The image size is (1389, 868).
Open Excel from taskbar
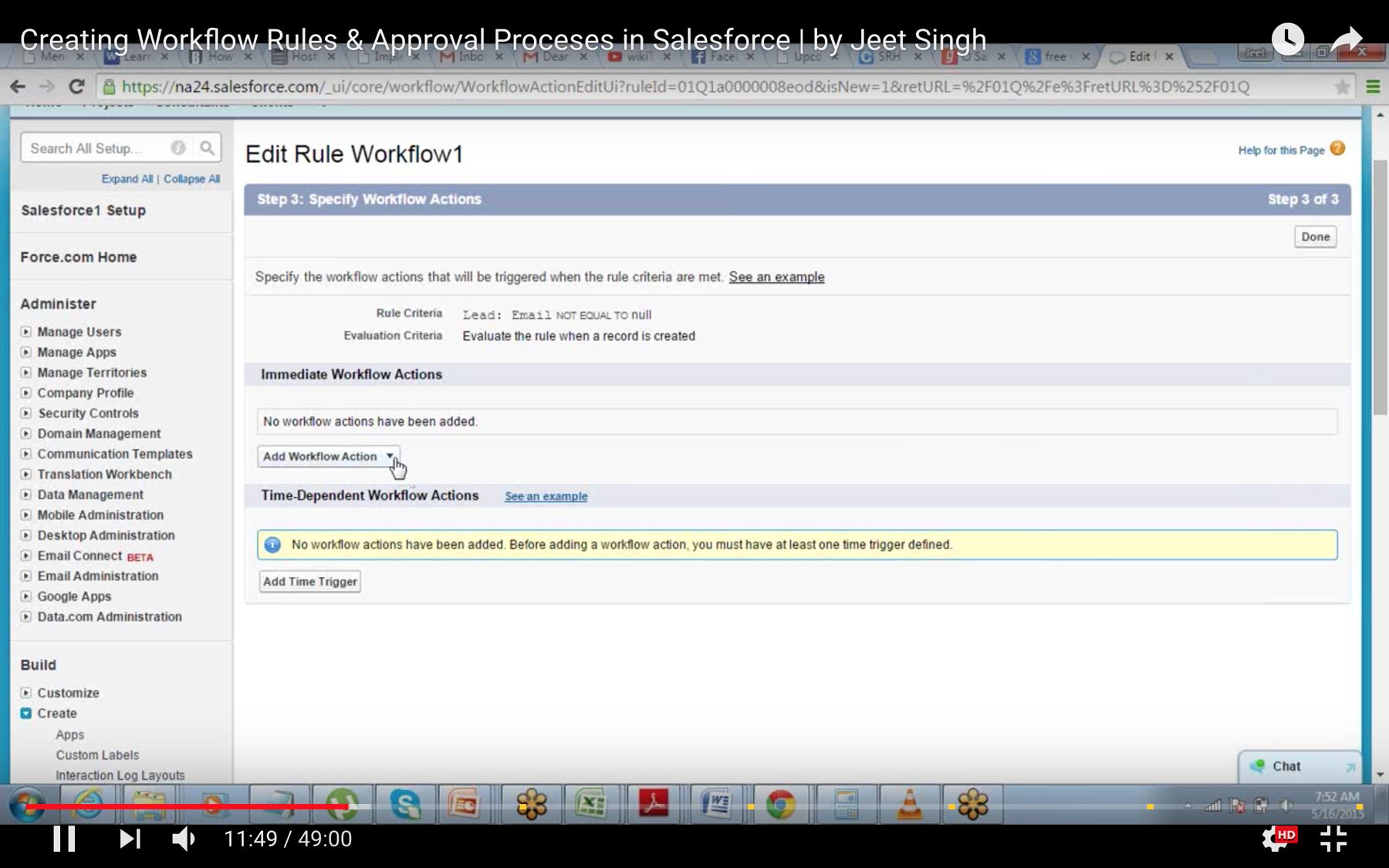(x=591, y=805)
